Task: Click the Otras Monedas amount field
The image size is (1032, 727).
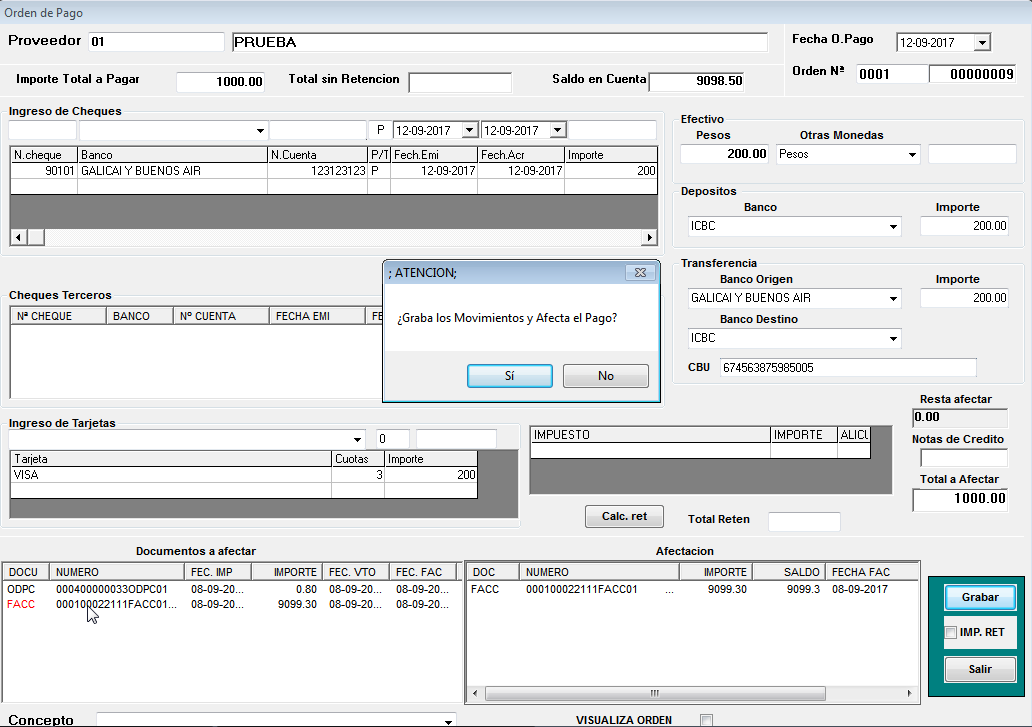Action: [972, 154]
